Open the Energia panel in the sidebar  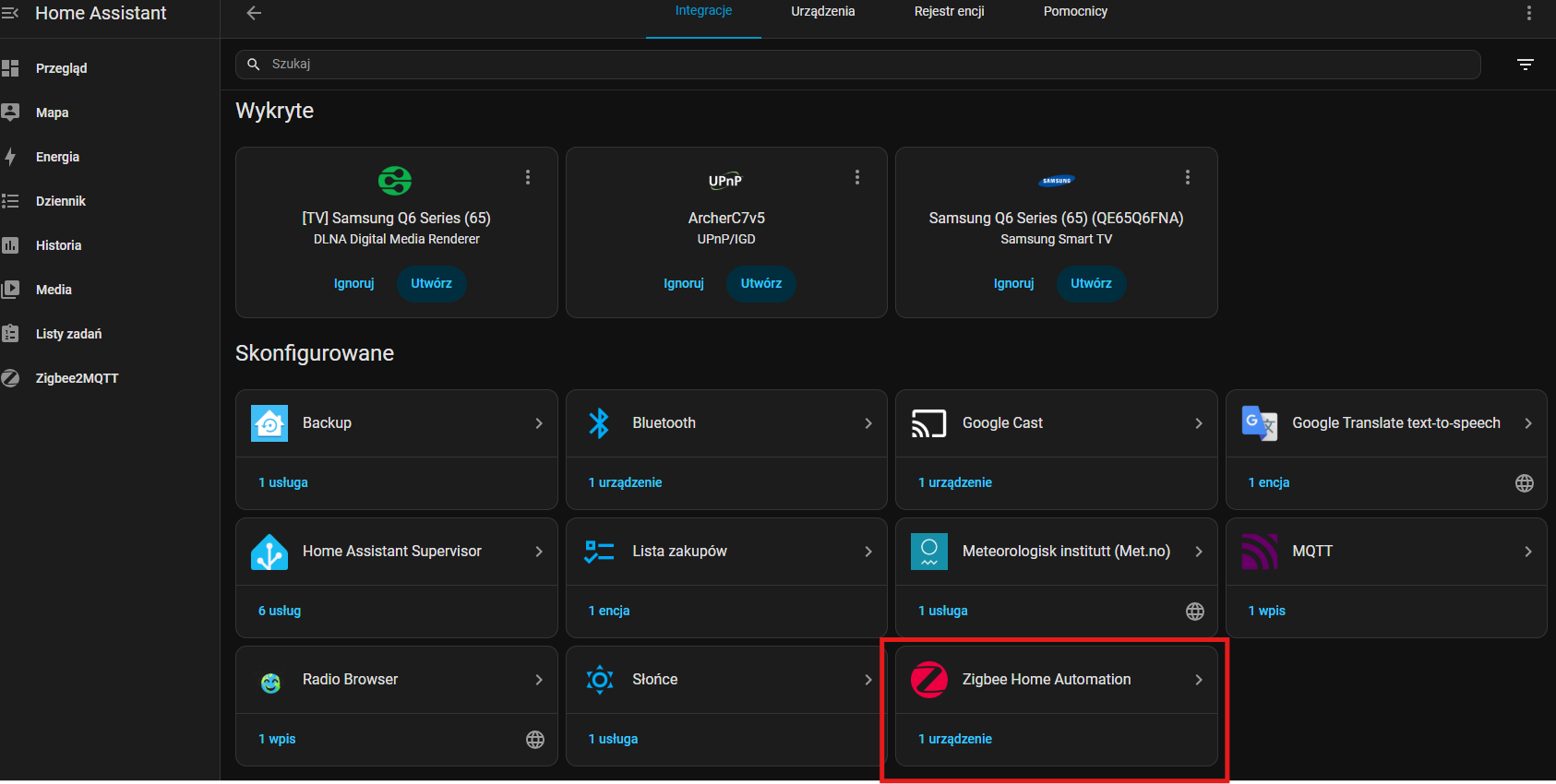(x=57, y=157)
